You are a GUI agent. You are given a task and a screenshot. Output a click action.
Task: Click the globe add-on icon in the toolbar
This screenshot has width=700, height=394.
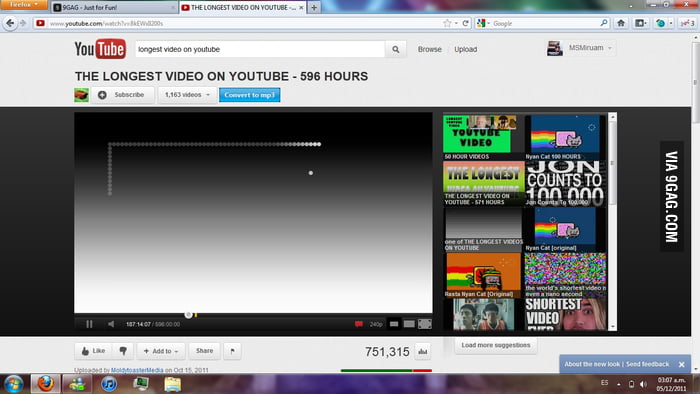pos(661,23)
